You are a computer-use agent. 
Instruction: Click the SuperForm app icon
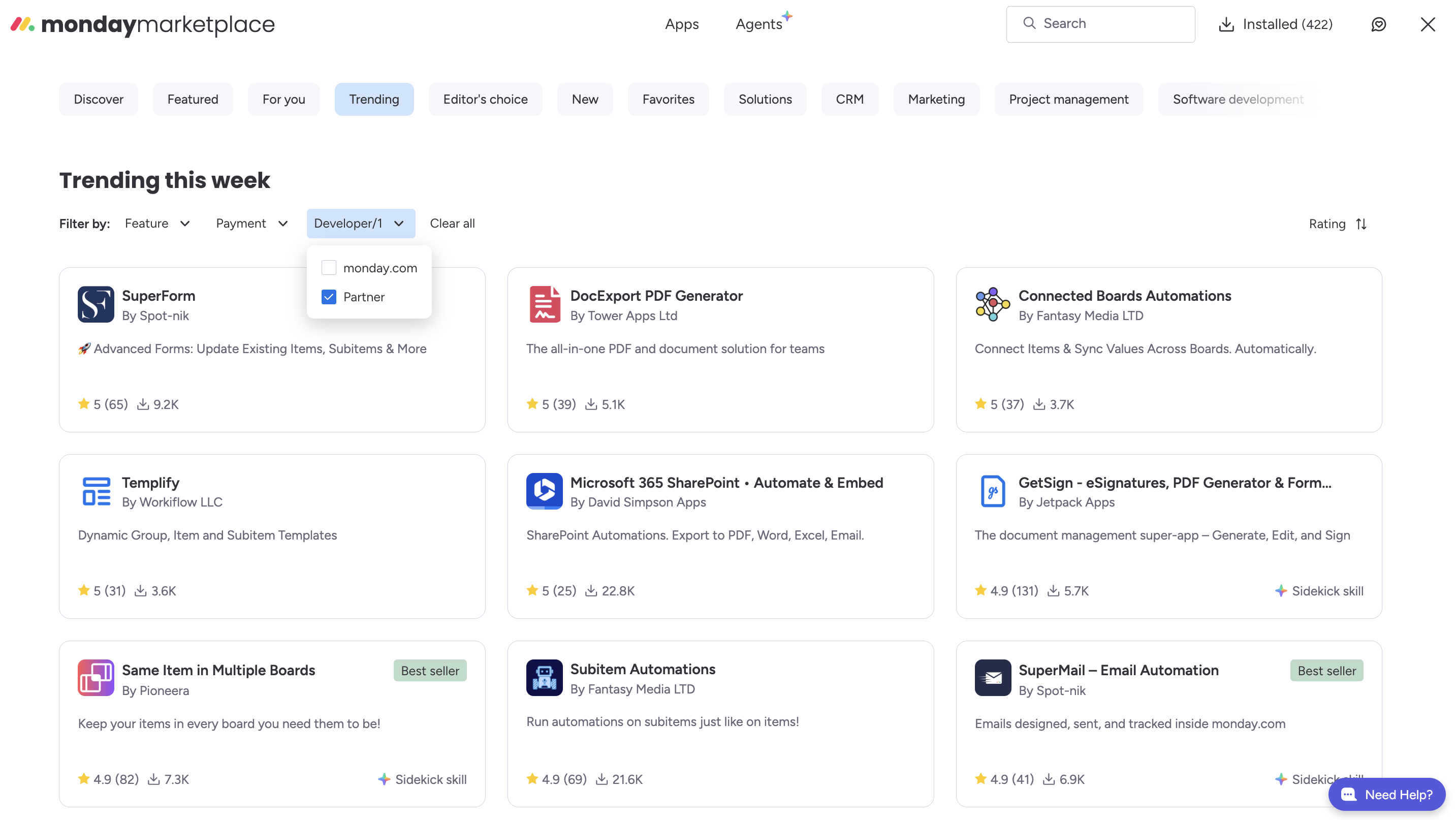96,304
